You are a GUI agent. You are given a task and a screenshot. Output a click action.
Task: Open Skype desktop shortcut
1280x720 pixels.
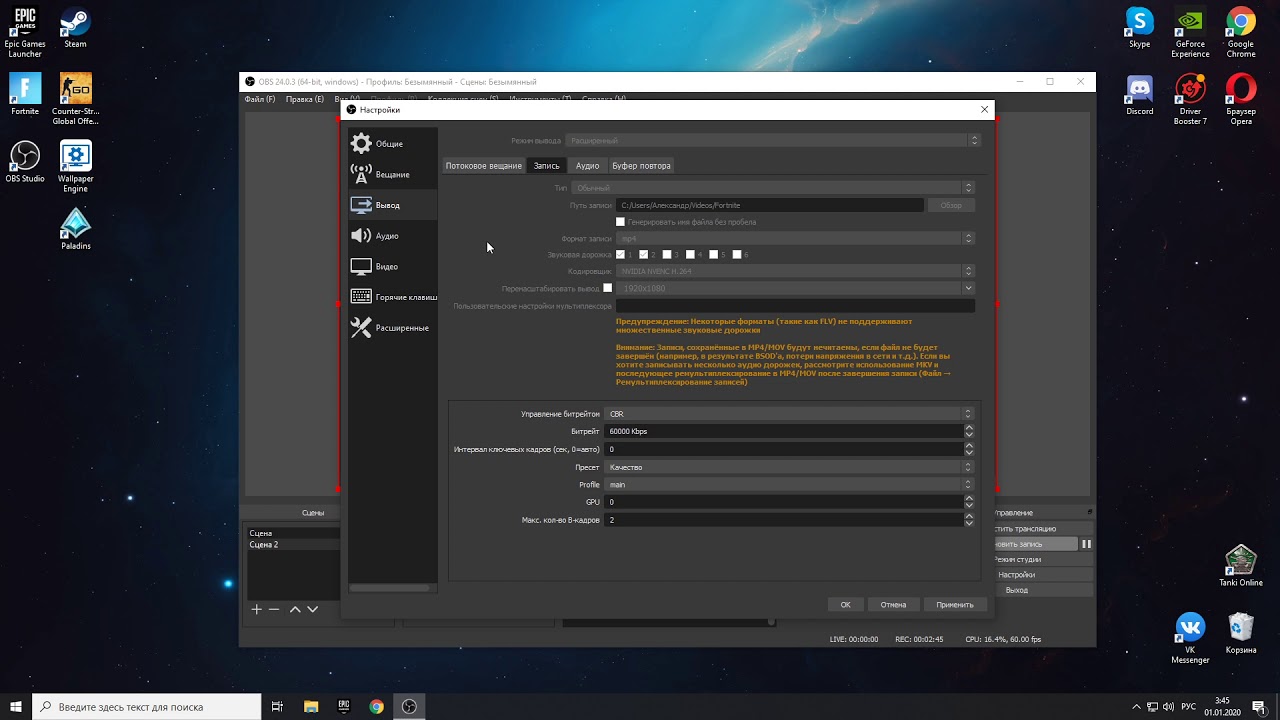click(x=1139, y=29)
